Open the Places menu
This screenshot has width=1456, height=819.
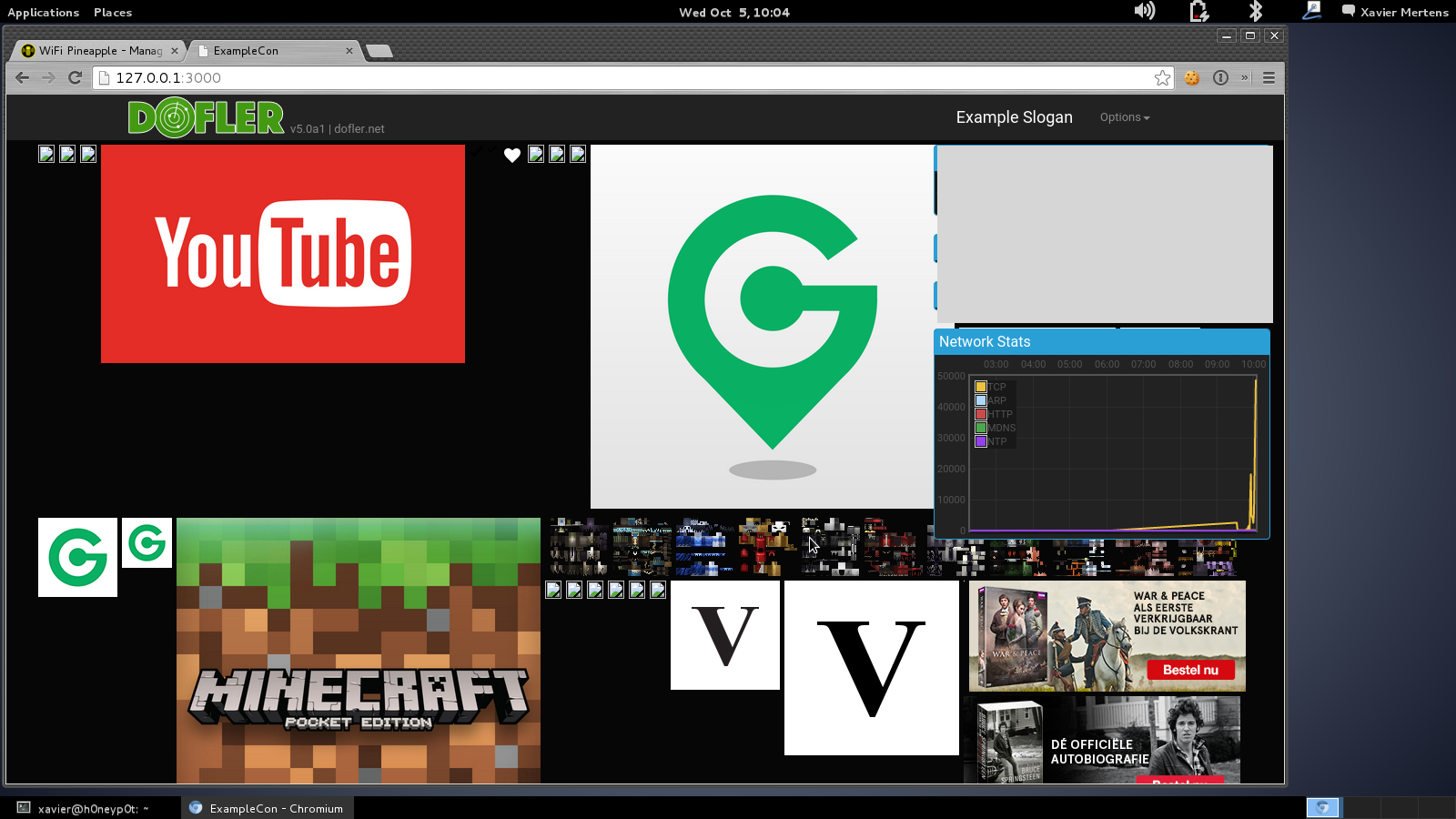click(x=113, y=12)
